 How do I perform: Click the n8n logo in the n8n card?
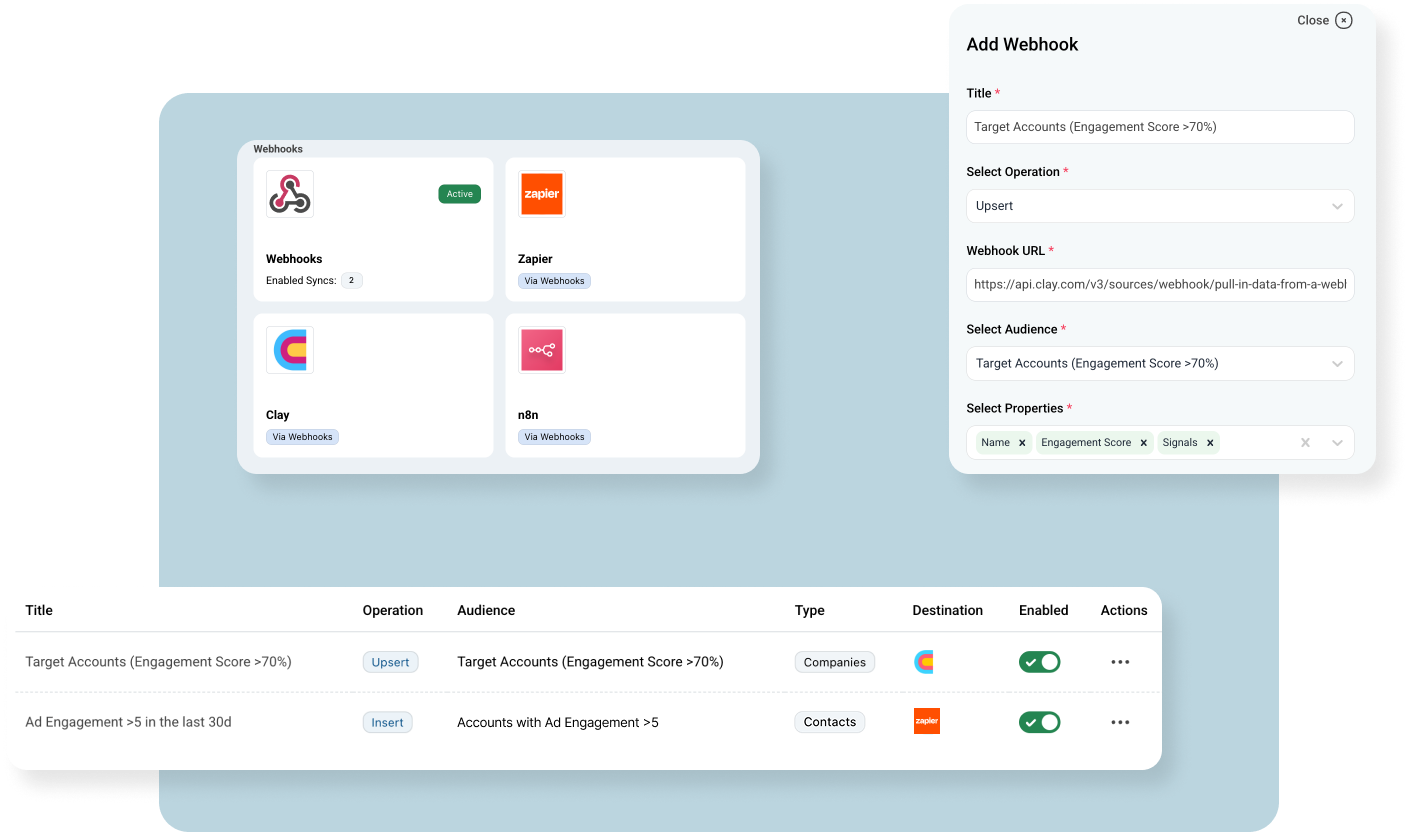[542, 350]
